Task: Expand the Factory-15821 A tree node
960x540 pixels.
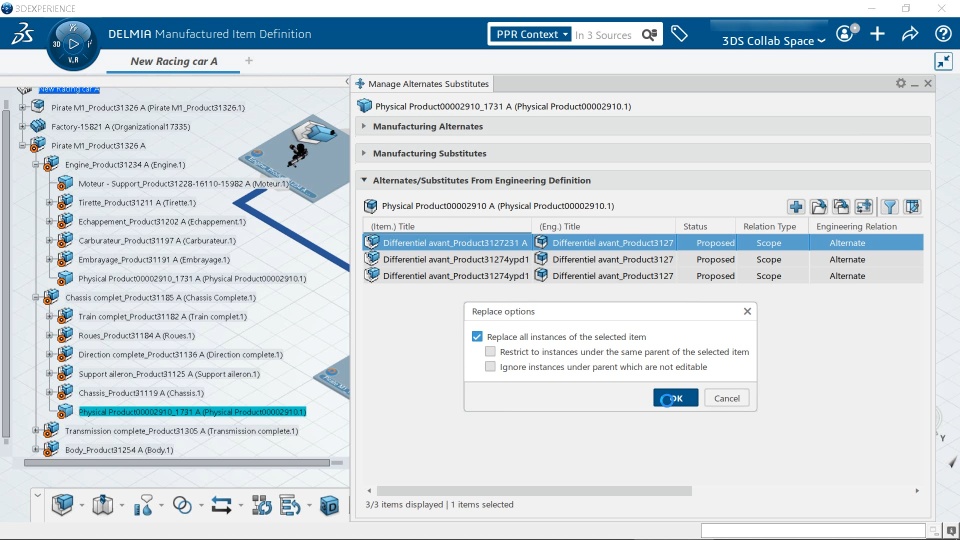Action: (x=23, y=127)
